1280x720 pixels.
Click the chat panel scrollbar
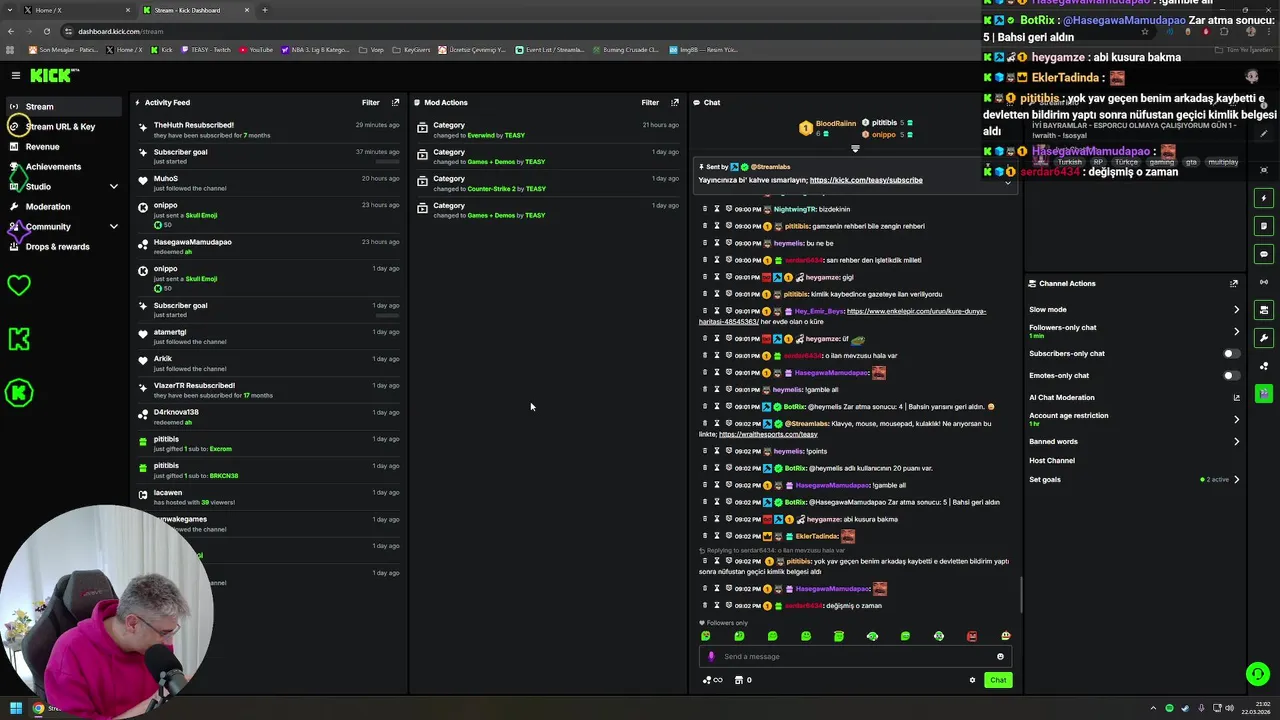click(1021, 595)
